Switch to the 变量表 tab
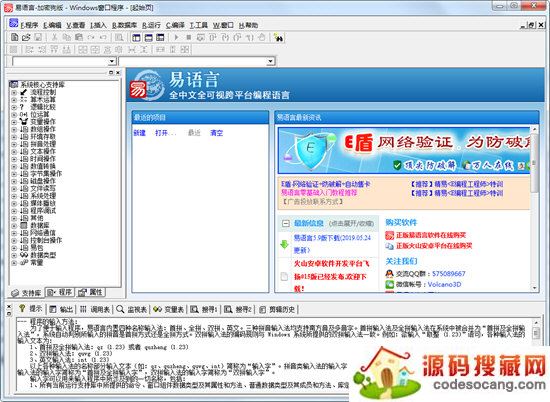This screenshot has width=550, height=402. coord(169,309)
